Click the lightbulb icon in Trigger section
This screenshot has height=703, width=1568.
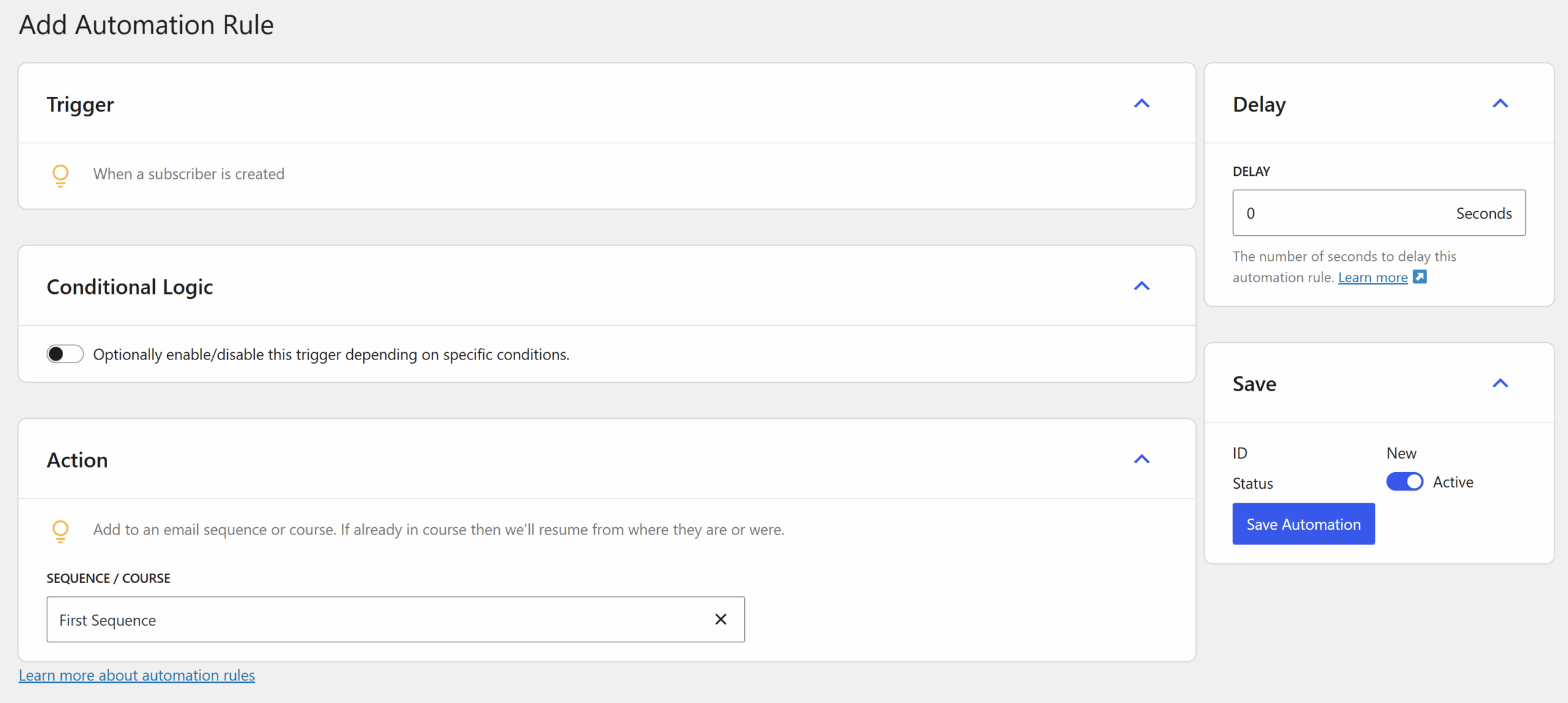click(60, 175)
